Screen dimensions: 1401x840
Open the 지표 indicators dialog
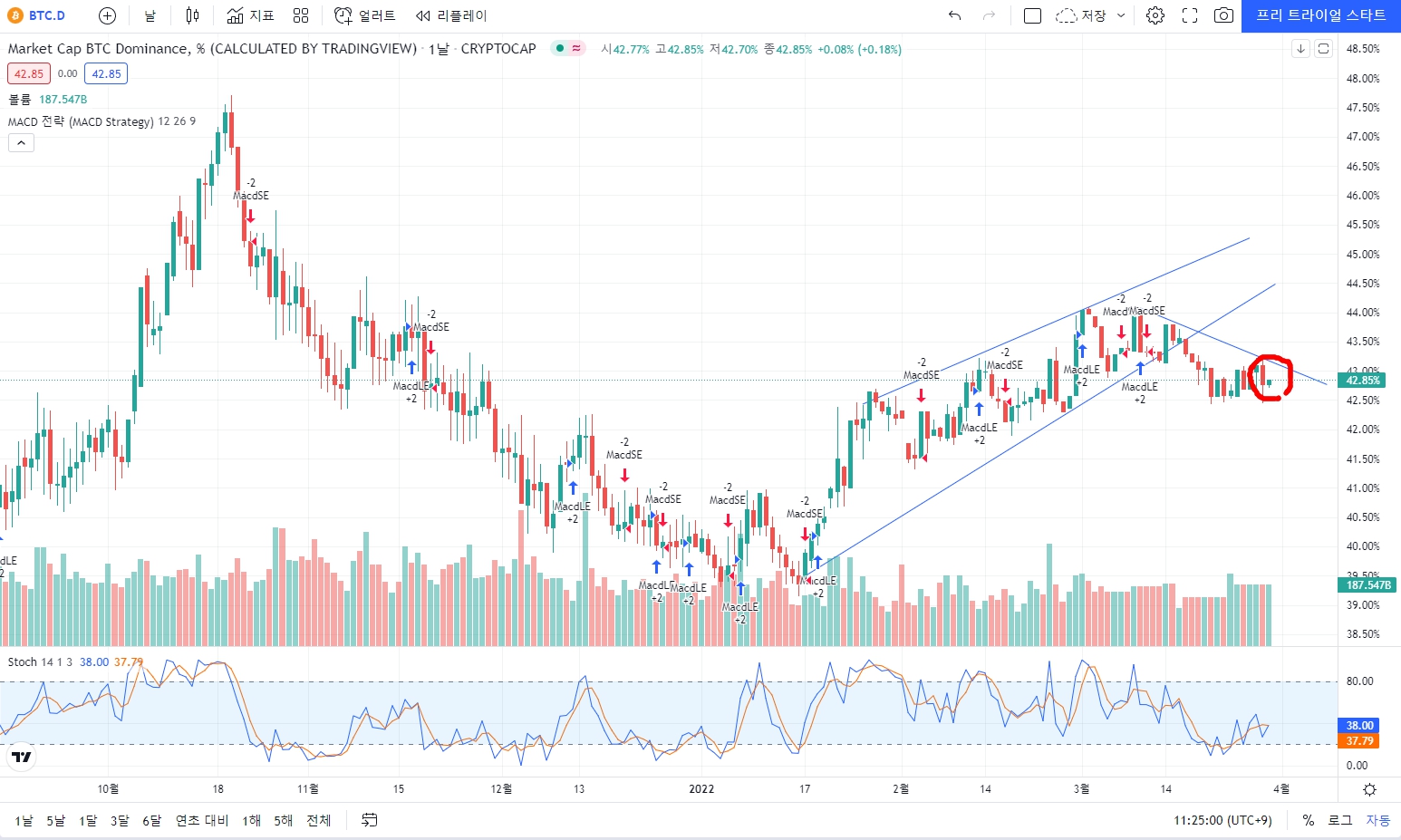coord(250,15)
